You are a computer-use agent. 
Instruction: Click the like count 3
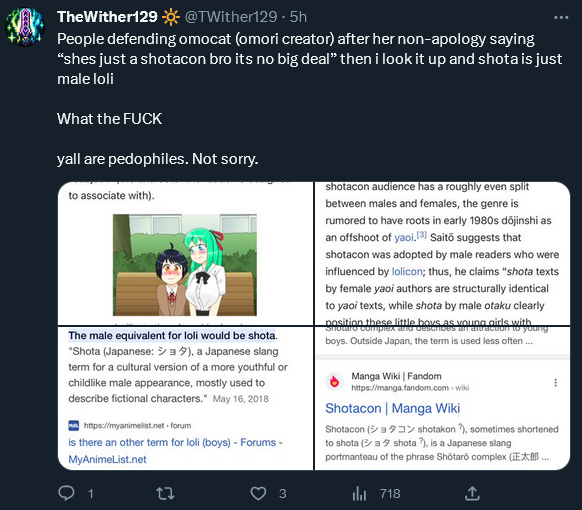click(282, 494)
